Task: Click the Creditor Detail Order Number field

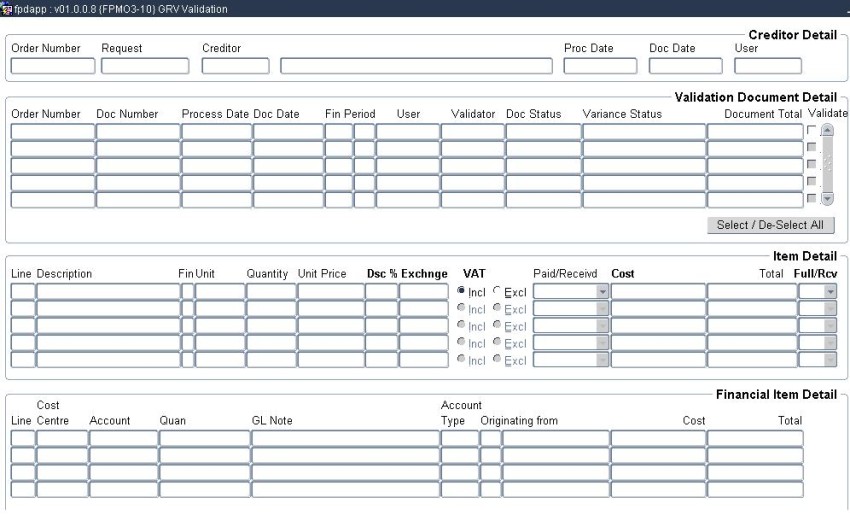Action: click(x=53, y=66)
